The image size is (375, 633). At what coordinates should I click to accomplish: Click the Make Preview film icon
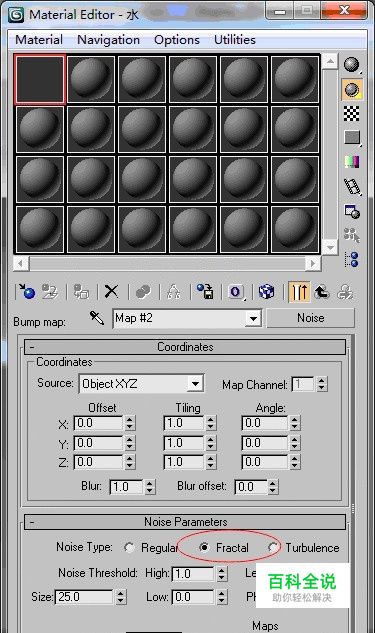352,186
